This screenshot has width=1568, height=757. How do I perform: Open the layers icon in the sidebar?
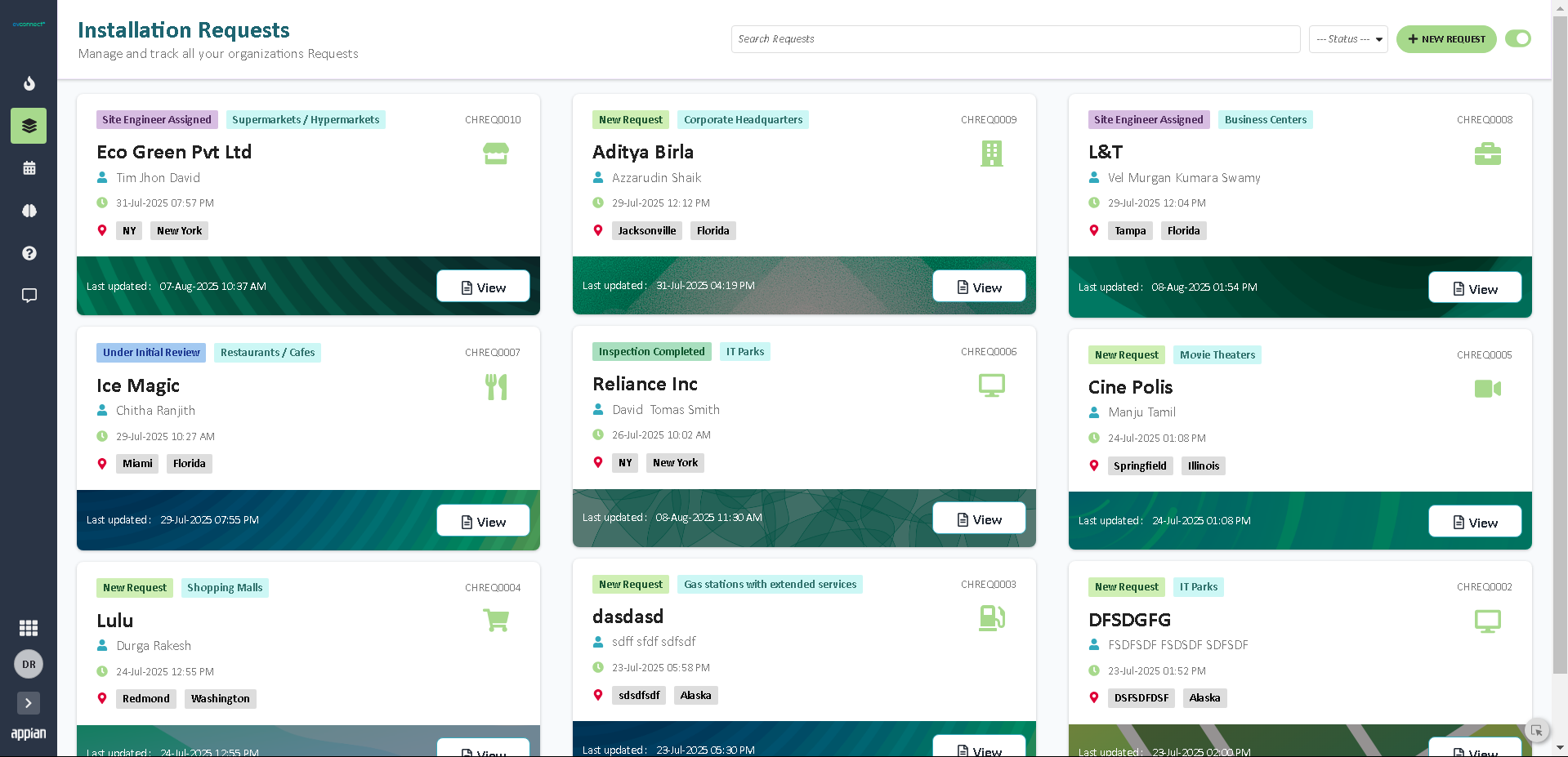click(29, 126)
